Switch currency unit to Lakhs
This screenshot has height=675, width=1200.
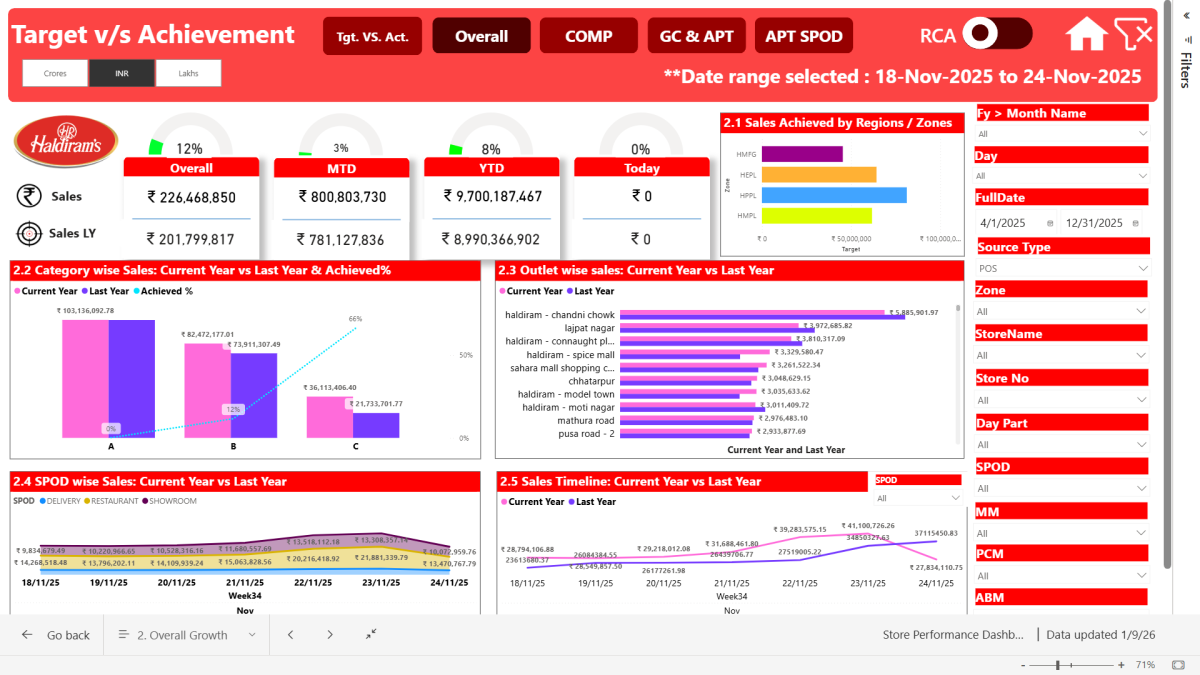coord(188,73)
